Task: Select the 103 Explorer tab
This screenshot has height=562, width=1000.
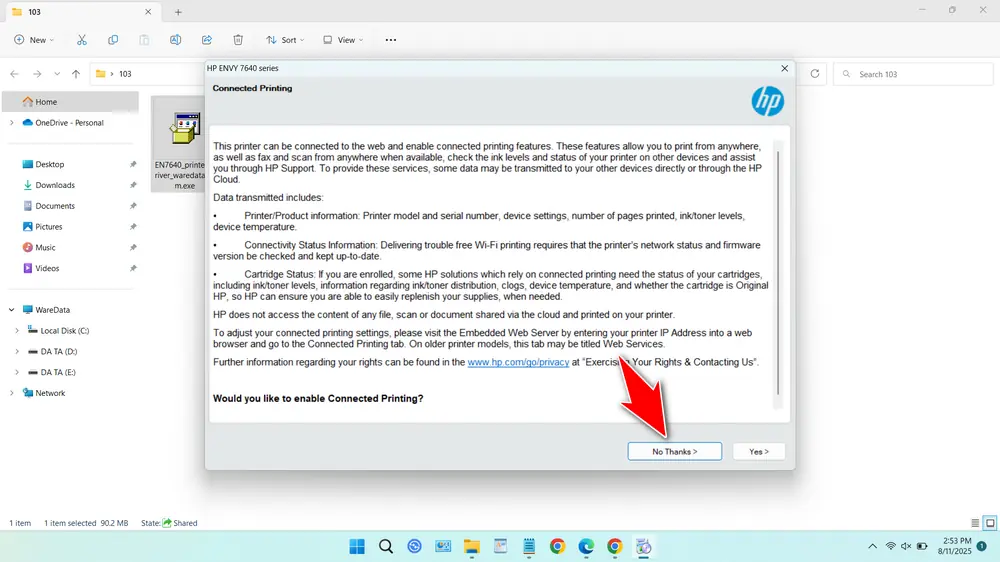Action: point(82,11)
